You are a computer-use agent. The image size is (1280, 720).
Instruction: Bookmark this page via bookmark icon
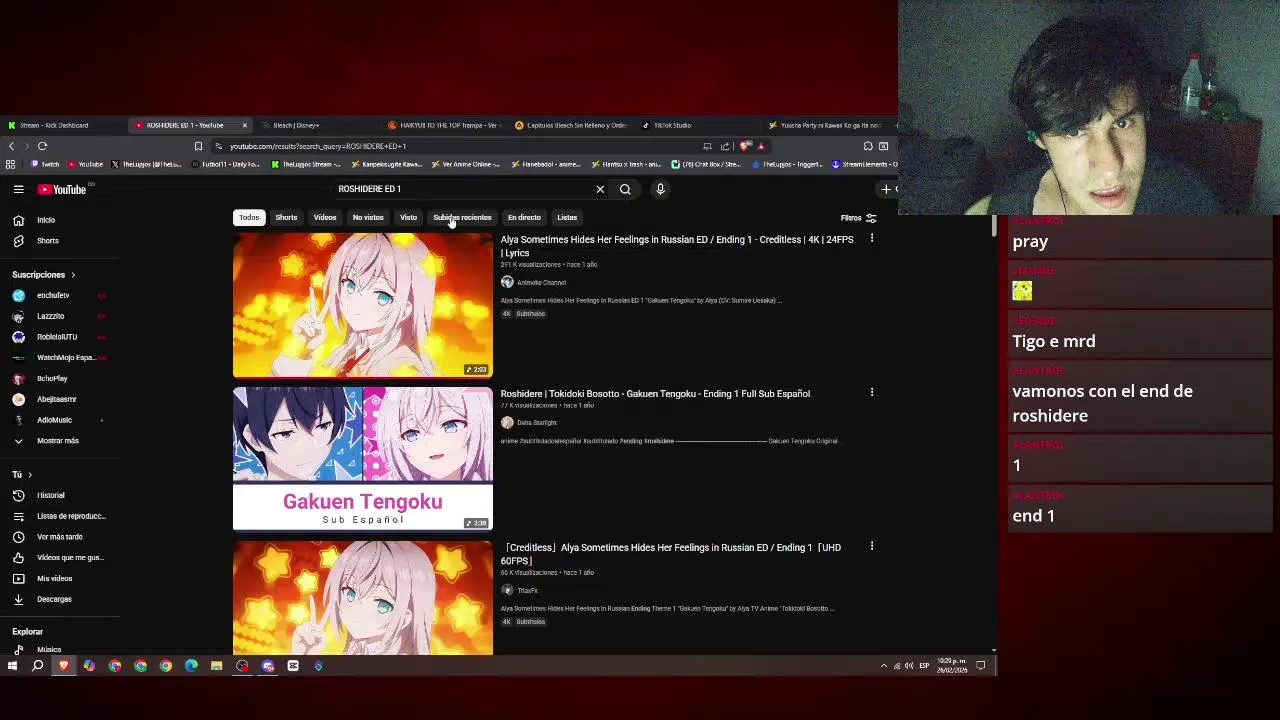click(198, 146)
